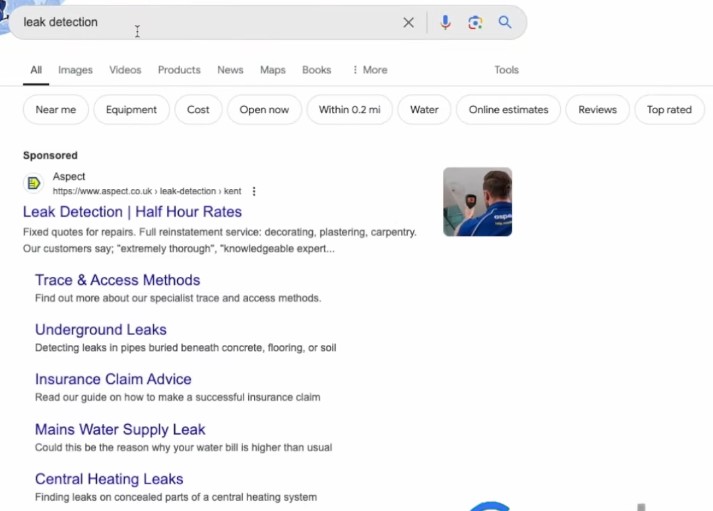Image resolution: width=713 pixels, height=511 pixels.
Task: Select the All results tab
Action: click(36, 70)
